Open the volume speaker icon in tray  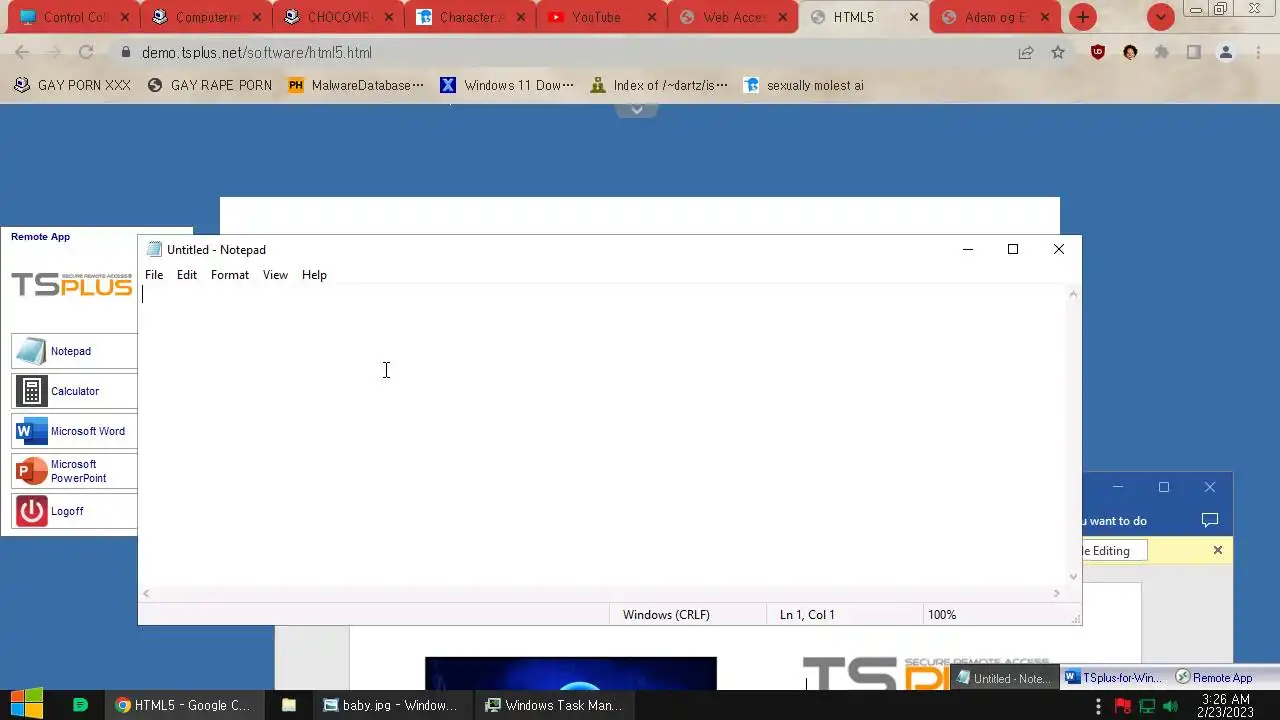click(1170, 706)
